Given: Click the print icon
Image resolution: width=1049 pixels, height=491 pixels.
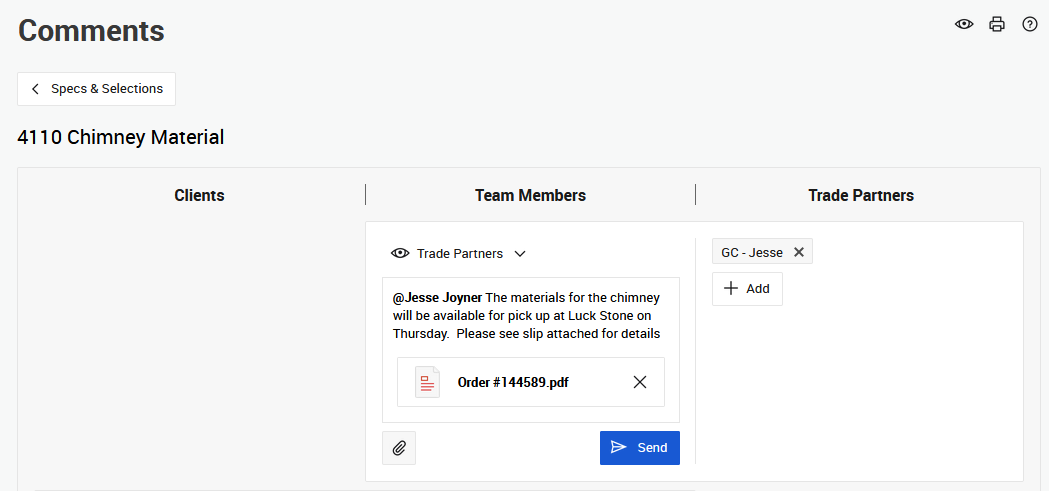Looking at the screenshot, I should (x=997, y=24).
